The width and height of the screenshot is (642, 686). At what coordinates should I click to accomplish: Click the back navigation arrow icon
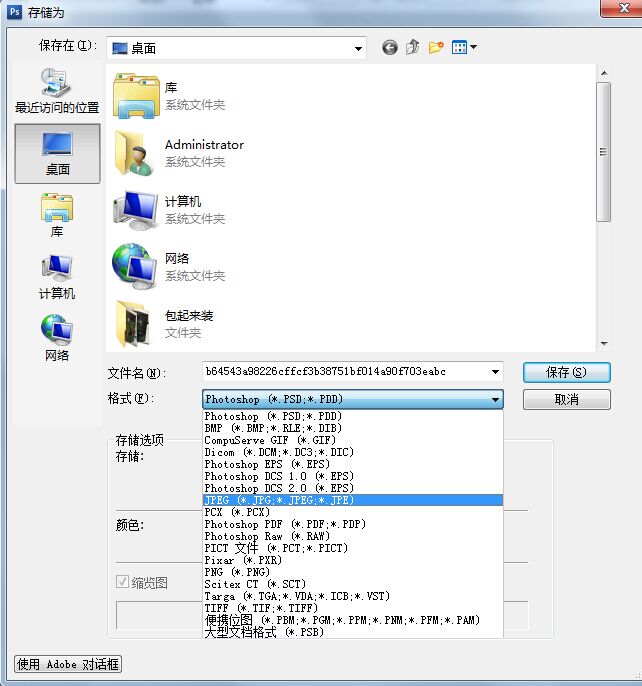pyautogui.click(x=389, y=47)
